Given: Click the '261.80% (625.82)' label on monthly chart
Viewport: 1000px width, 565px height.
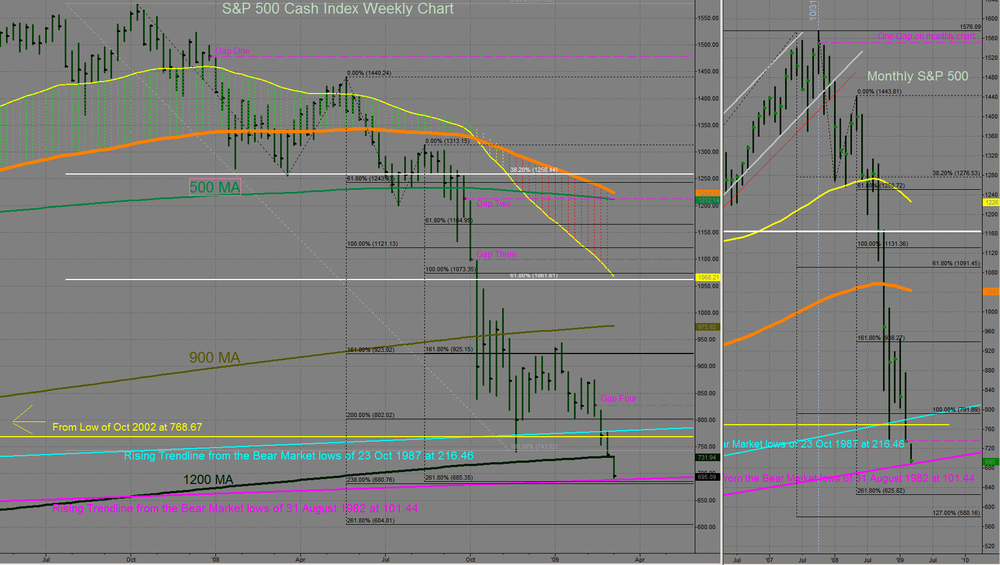Looking at the screenshot, I should [x=881, y=490].
